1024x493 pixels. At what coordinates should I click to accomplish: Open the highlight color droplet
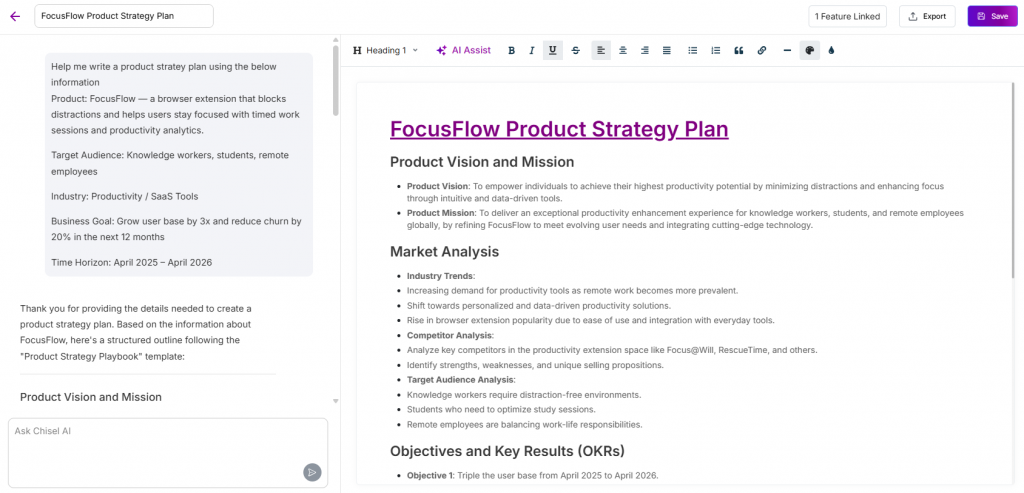coord(831,50)
